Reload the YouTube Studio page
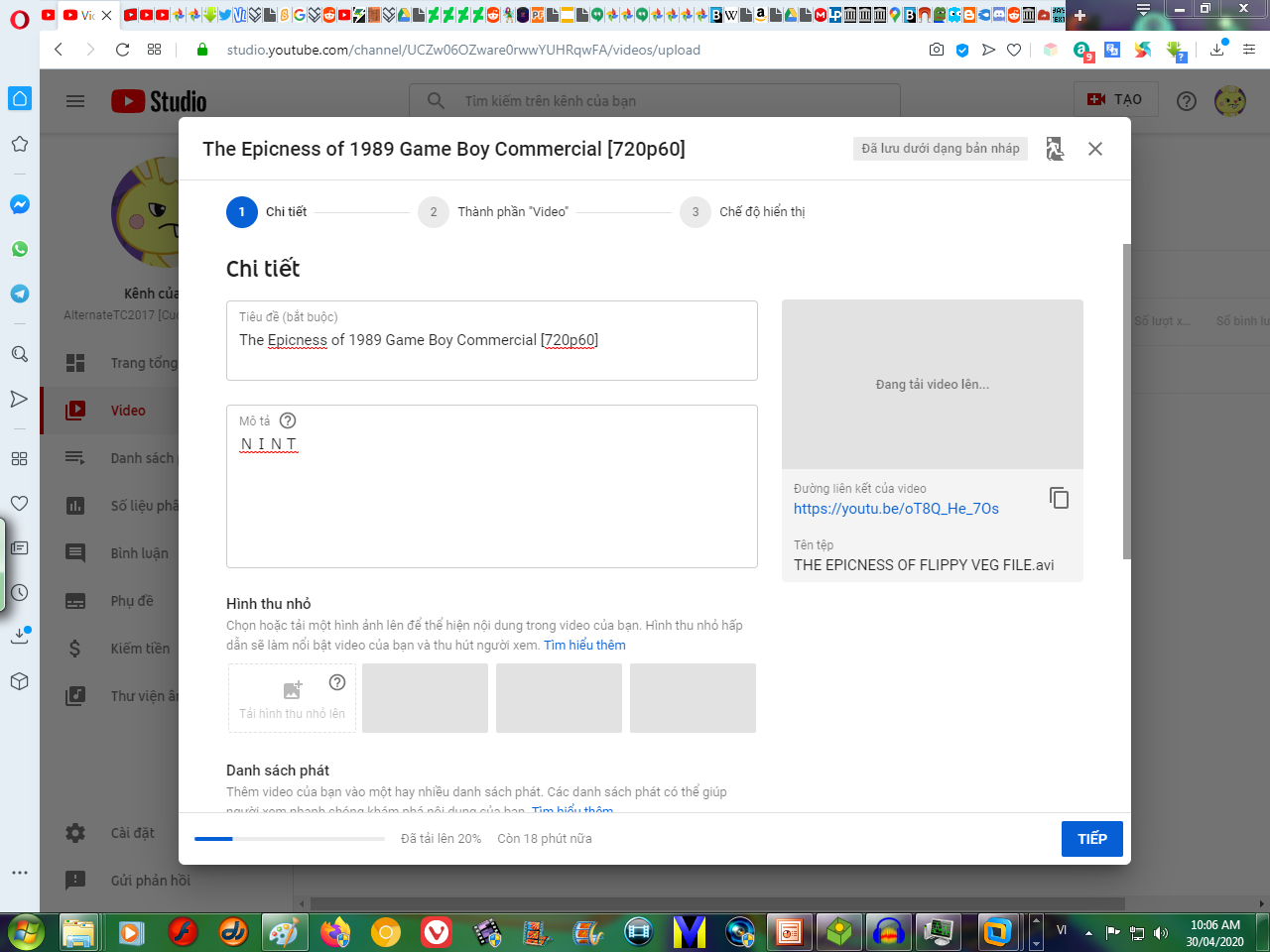 (x=122, y=50)
